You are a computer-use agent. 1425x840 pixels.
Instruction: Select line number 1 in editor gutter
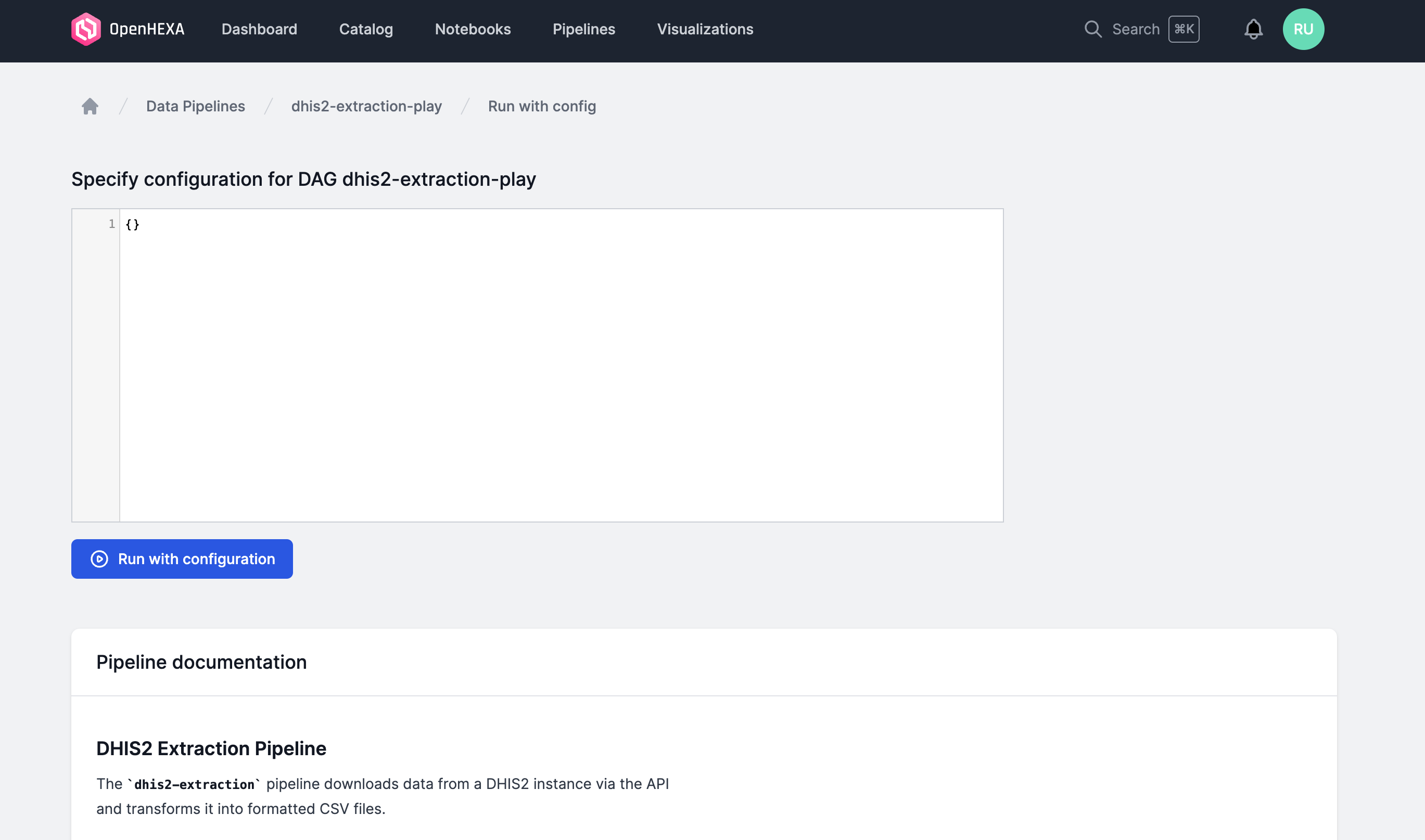click(111, 224)
